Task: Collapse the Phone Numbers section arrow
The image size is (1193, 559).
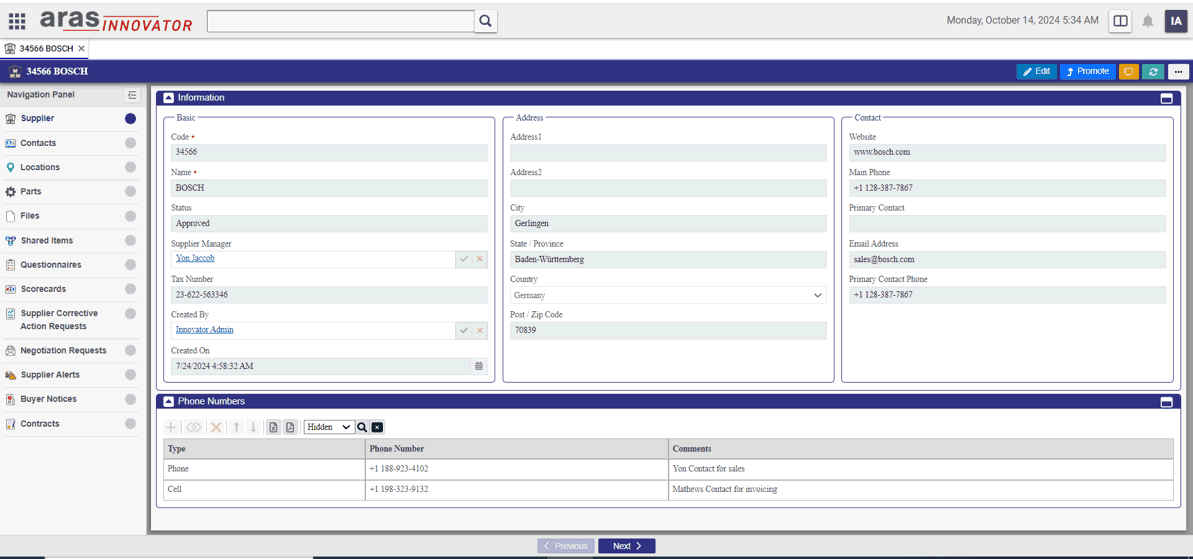Action: (x=168, y=401)
